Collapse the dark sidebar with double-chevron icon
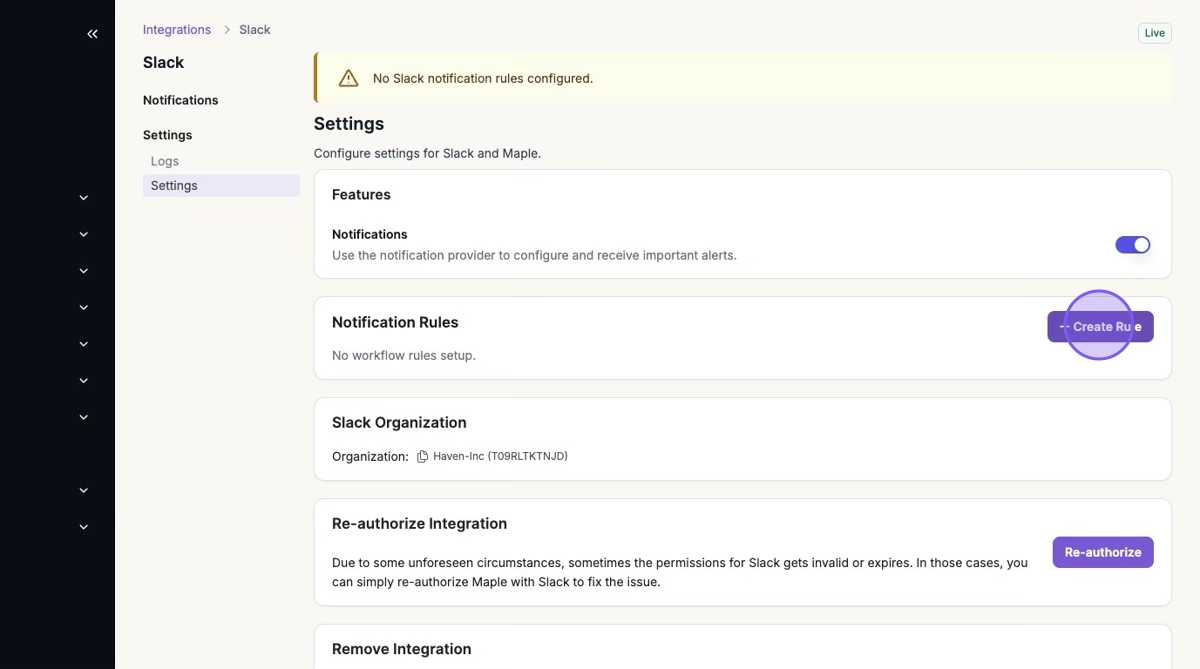1200x669 pixels. (92, 34)
